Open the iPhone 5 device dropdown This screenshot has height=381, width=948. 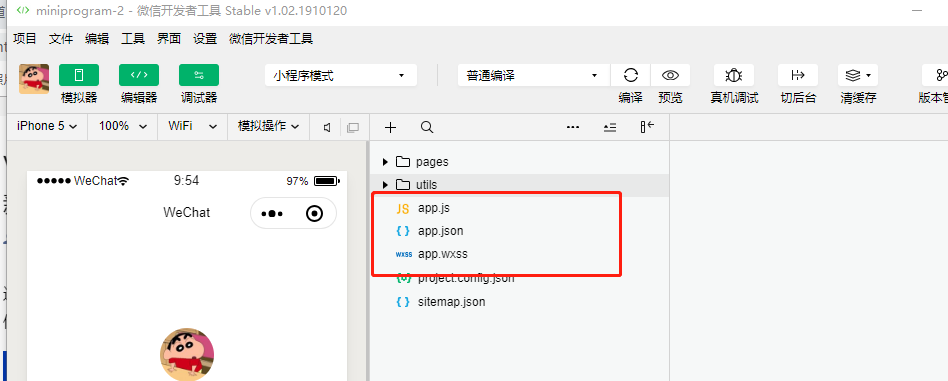pyautogui.click(x=47, y=126)
